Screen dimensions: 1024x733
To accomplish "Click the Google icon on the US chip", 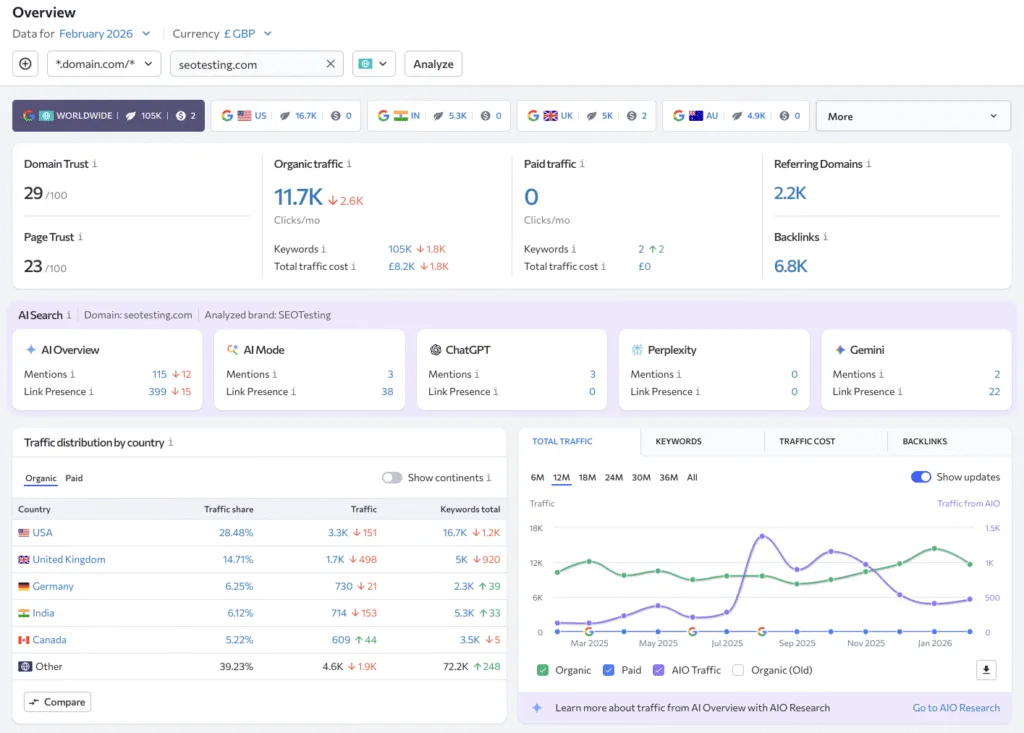I will [225, 115].
